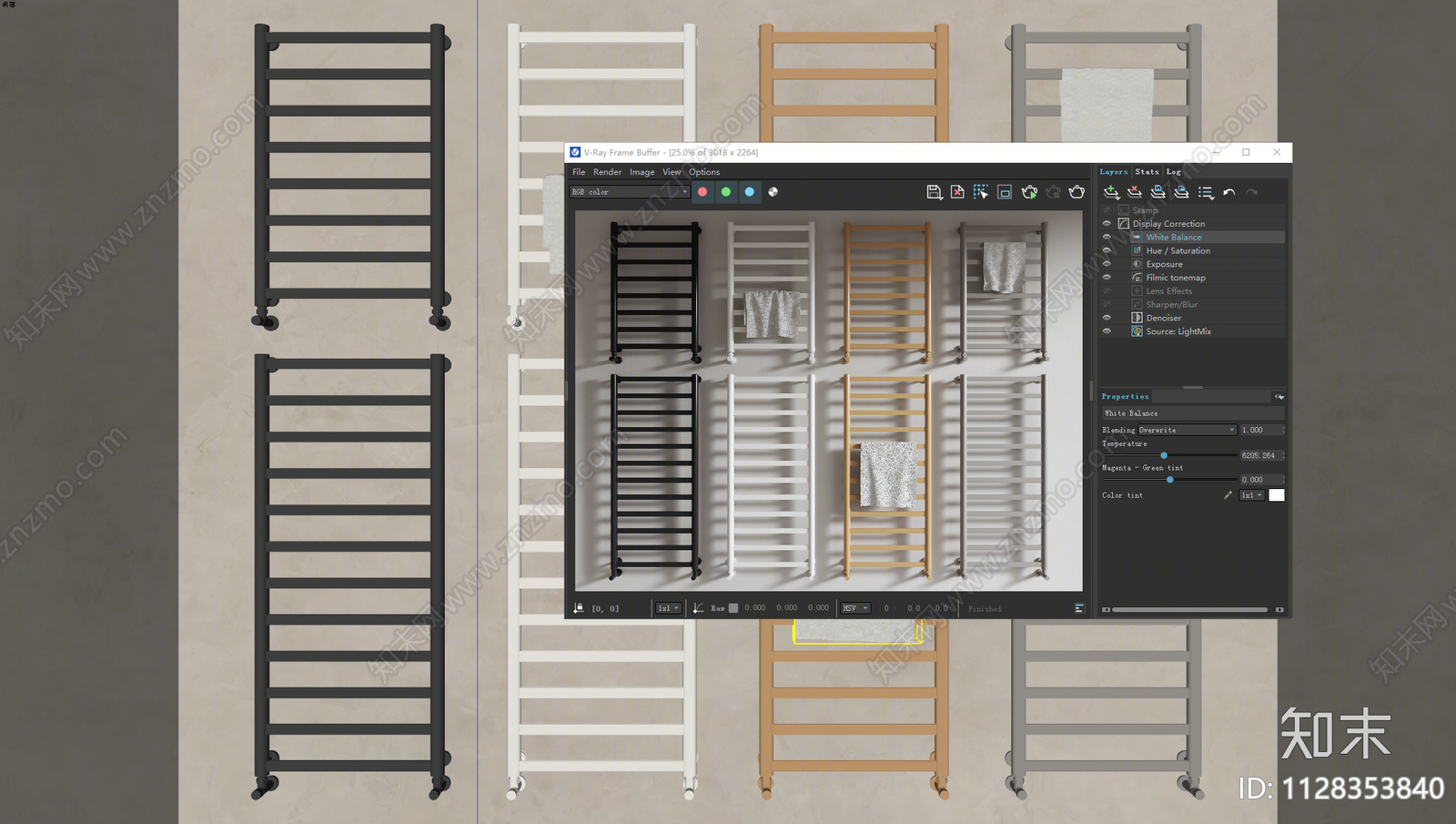The width and height of the screenshot is (1456, 824).
Task: Open the Blending Overwrite dropdown
Action: coord(1187,430)
